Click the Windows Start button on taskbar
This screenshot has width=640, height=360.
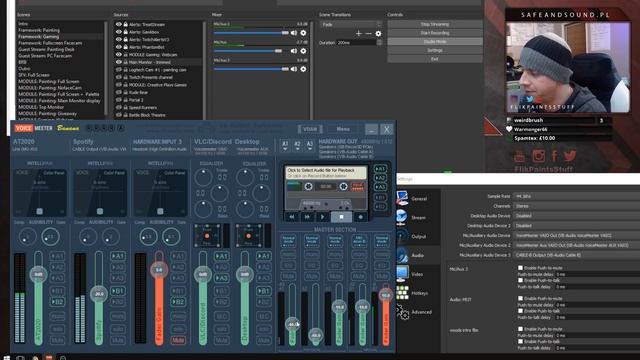(7, 358)
